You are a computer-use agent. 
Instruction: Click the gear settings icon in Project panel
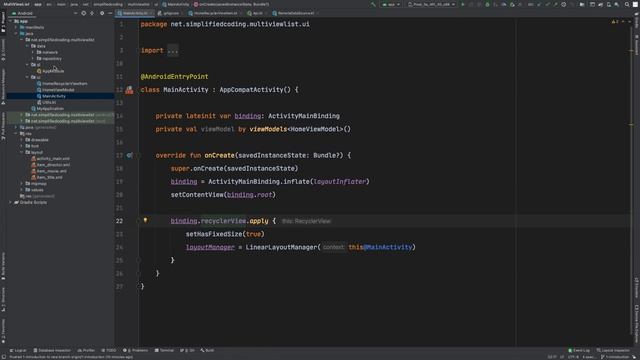pos(102,13)
